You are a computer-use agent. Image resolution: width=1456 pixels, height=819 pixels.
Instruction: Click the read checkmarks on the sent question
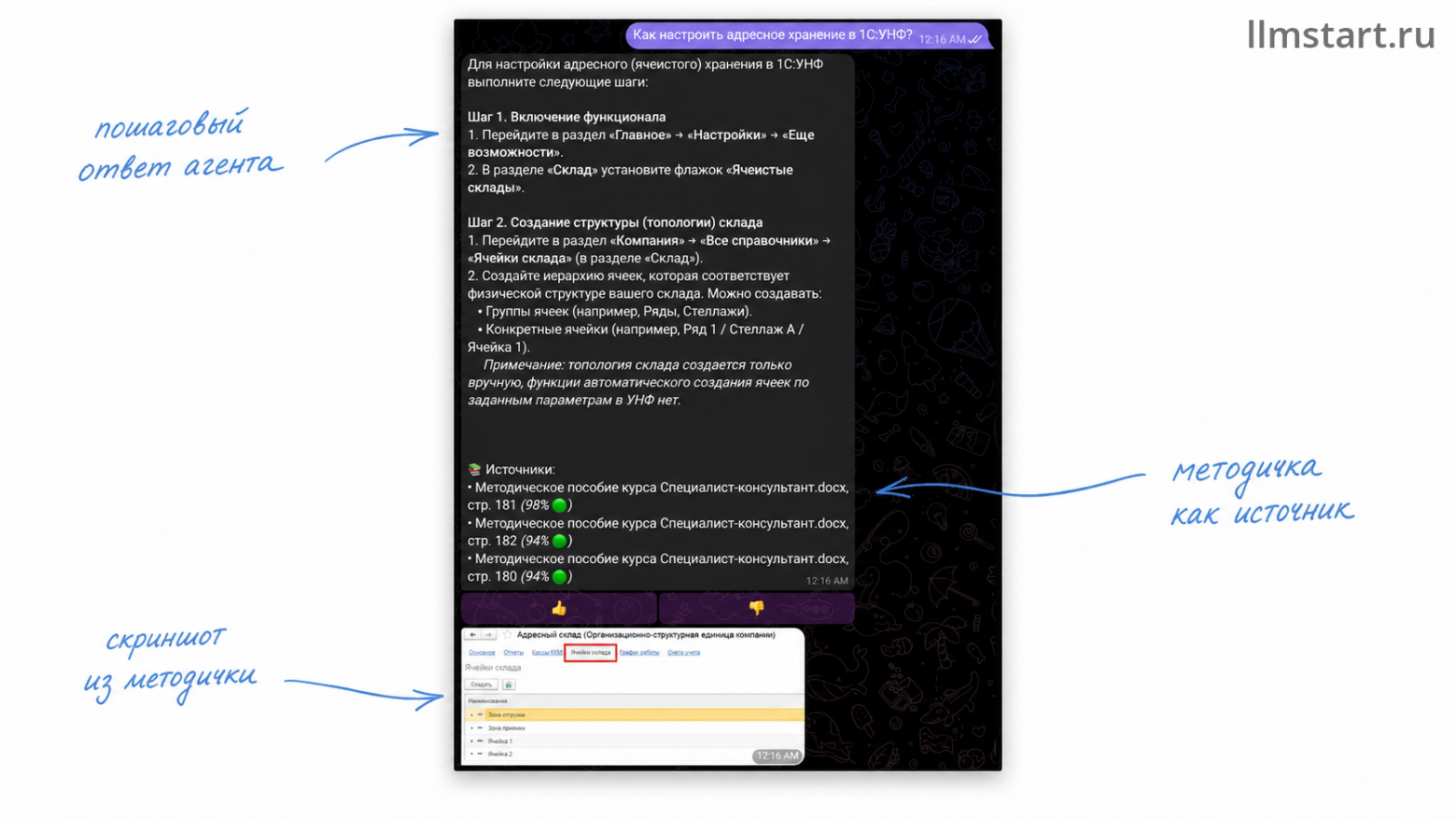tap(974, 39)
